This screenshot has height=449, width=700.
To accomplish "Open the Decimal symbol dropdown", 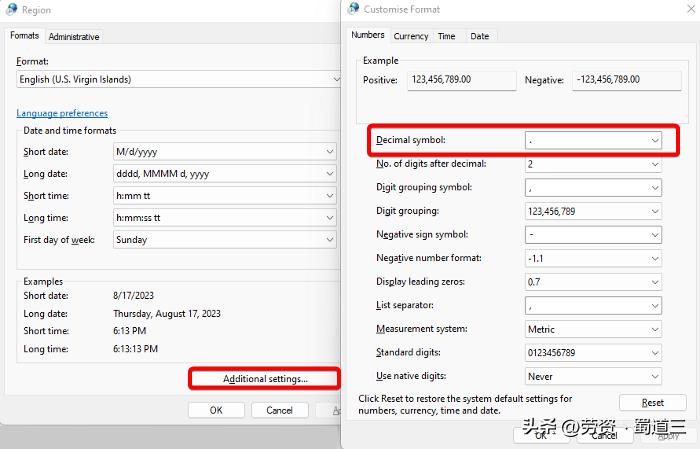I will click(593, 140).
